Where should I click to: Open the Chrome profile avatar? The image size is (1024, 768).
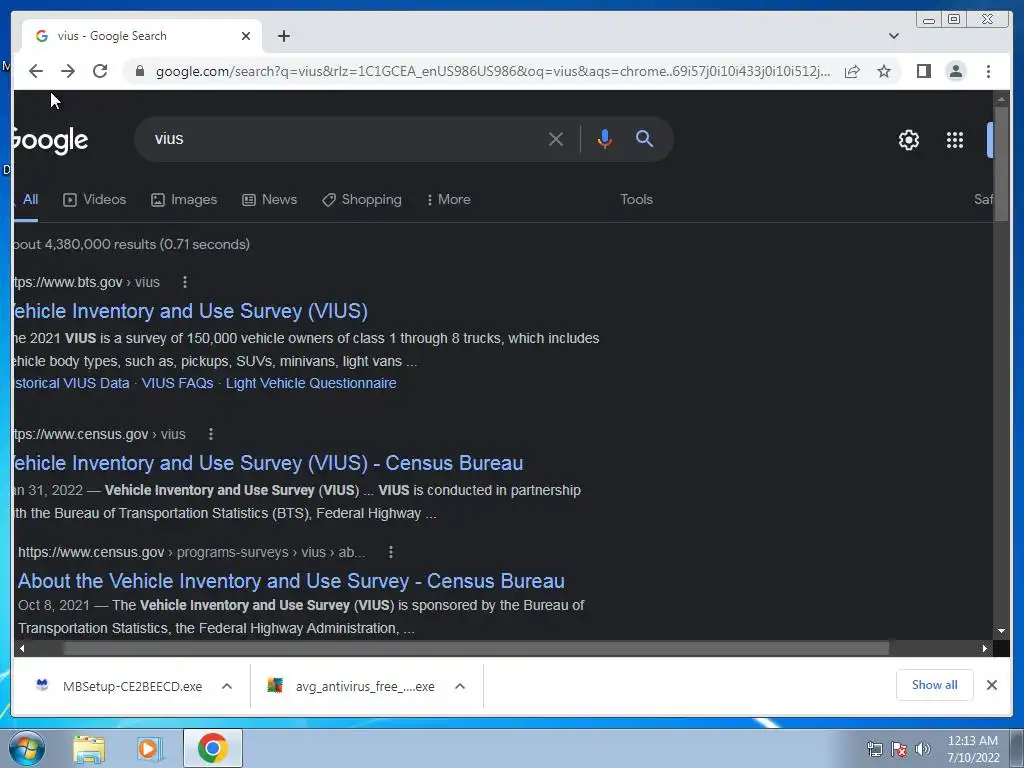(x=955, y=71)
